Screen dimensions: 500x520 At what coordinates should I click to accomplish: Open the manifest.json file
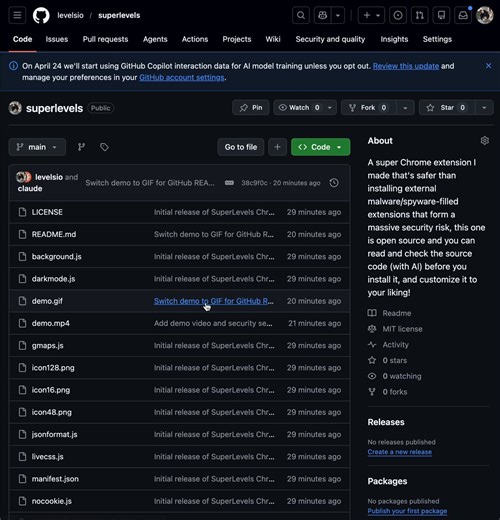pyautogui.click(x=55, y=479)
